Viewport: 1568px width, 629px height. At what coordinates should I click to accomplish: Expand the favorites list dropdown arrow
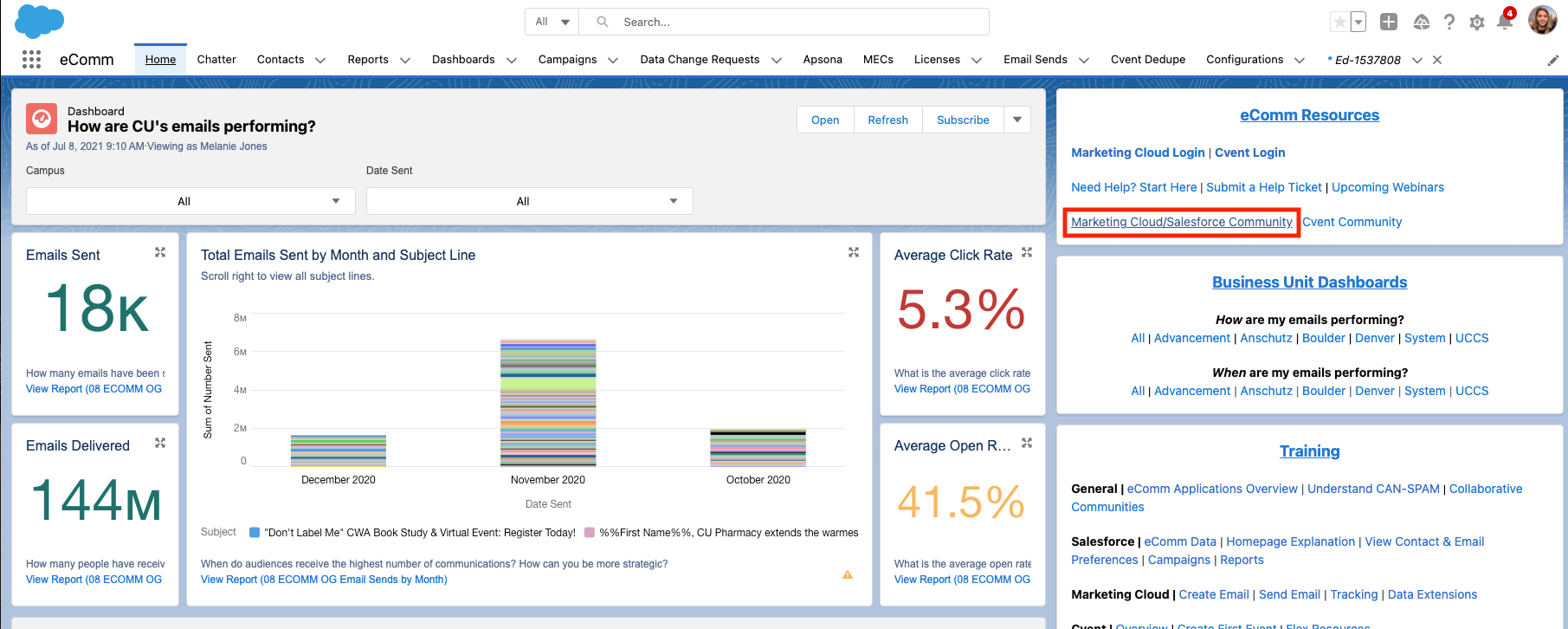(x=1358, y=22)
